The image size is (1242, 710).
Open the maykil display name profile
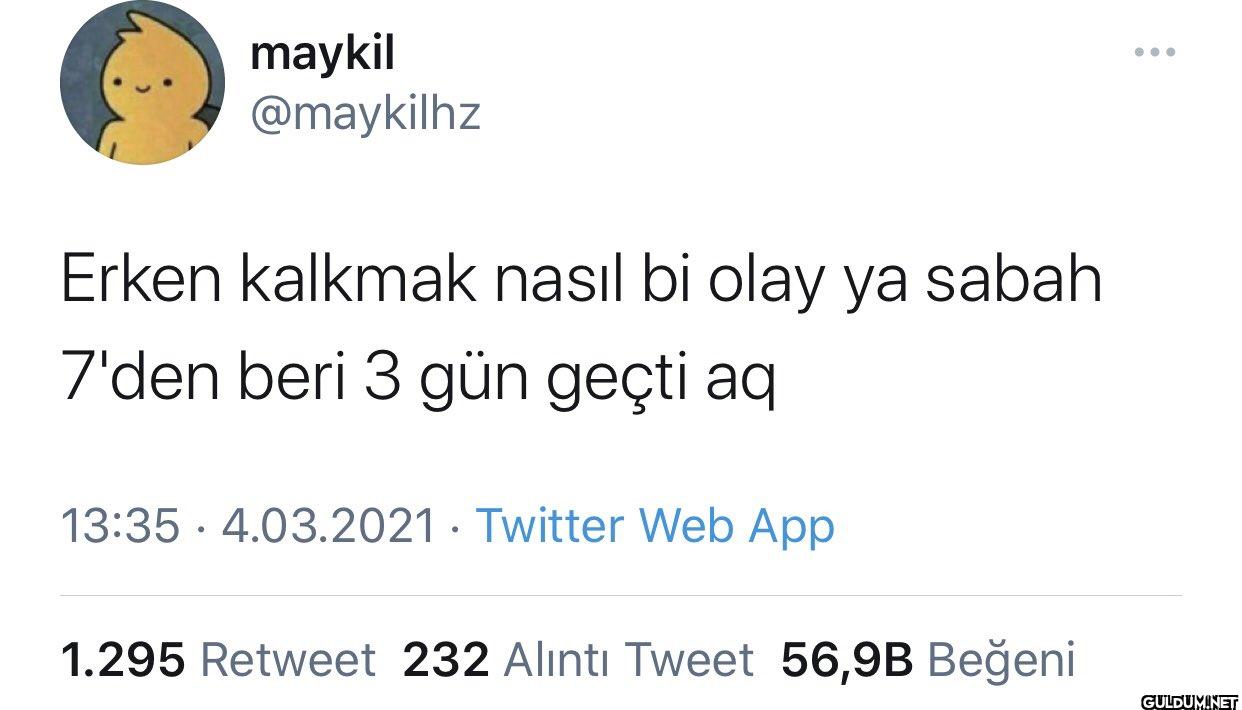tap(322, 53)
